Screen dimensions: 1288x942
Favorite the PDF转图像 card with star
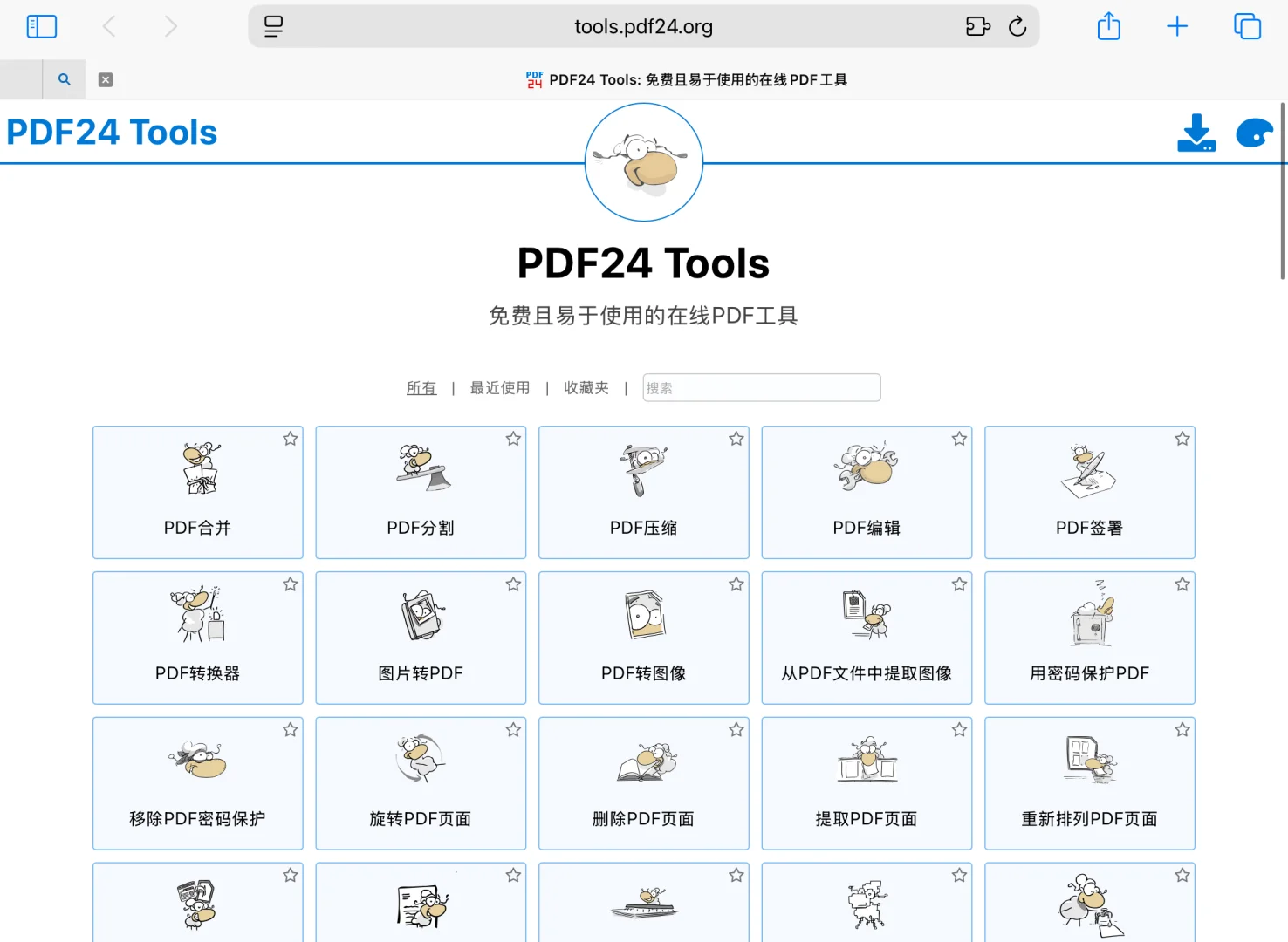pyautogui.click(x=736, y=584)
